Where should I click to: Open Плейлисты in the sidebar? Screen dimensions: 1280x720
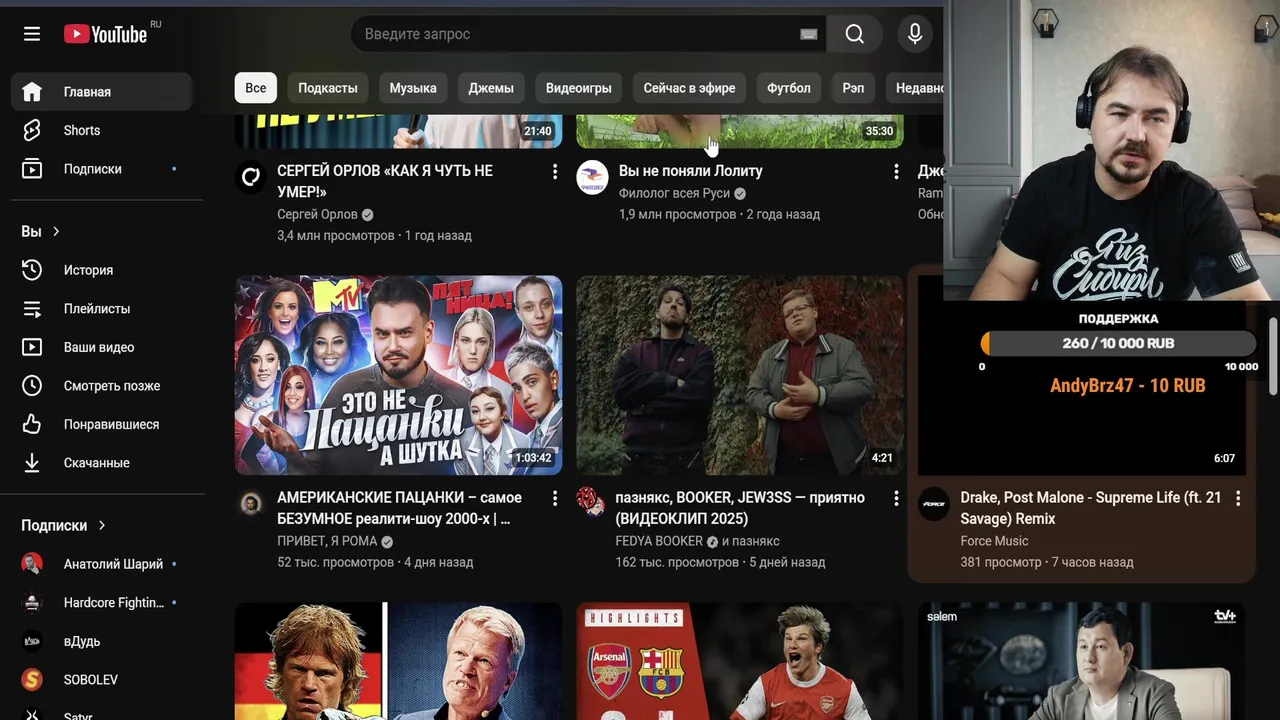click(x=102, y=309)
